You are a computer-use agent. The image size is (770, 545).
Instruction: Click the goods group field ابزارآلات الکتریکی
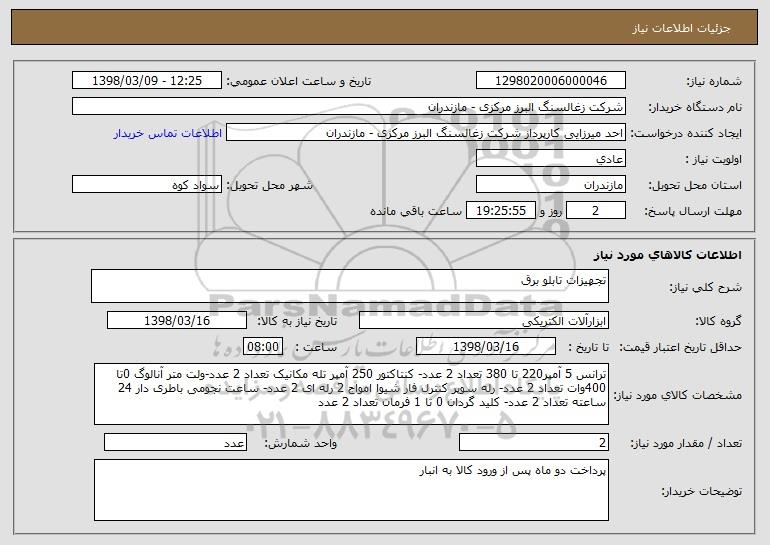(x=484, y=321)
